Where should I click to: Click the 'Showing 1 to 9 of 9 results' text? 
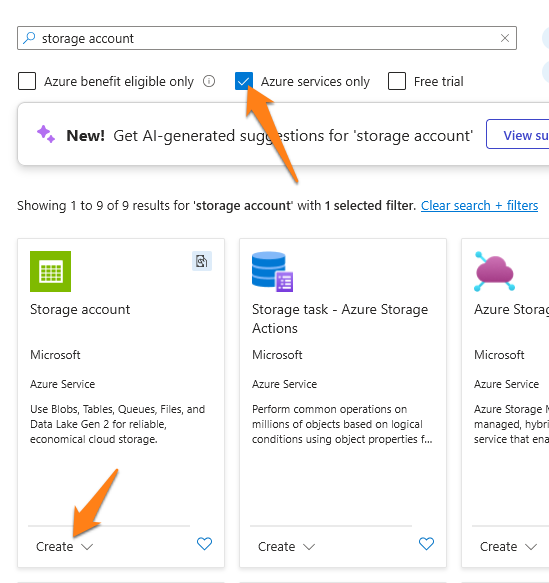pyautogui.click(x=216, y=205)
